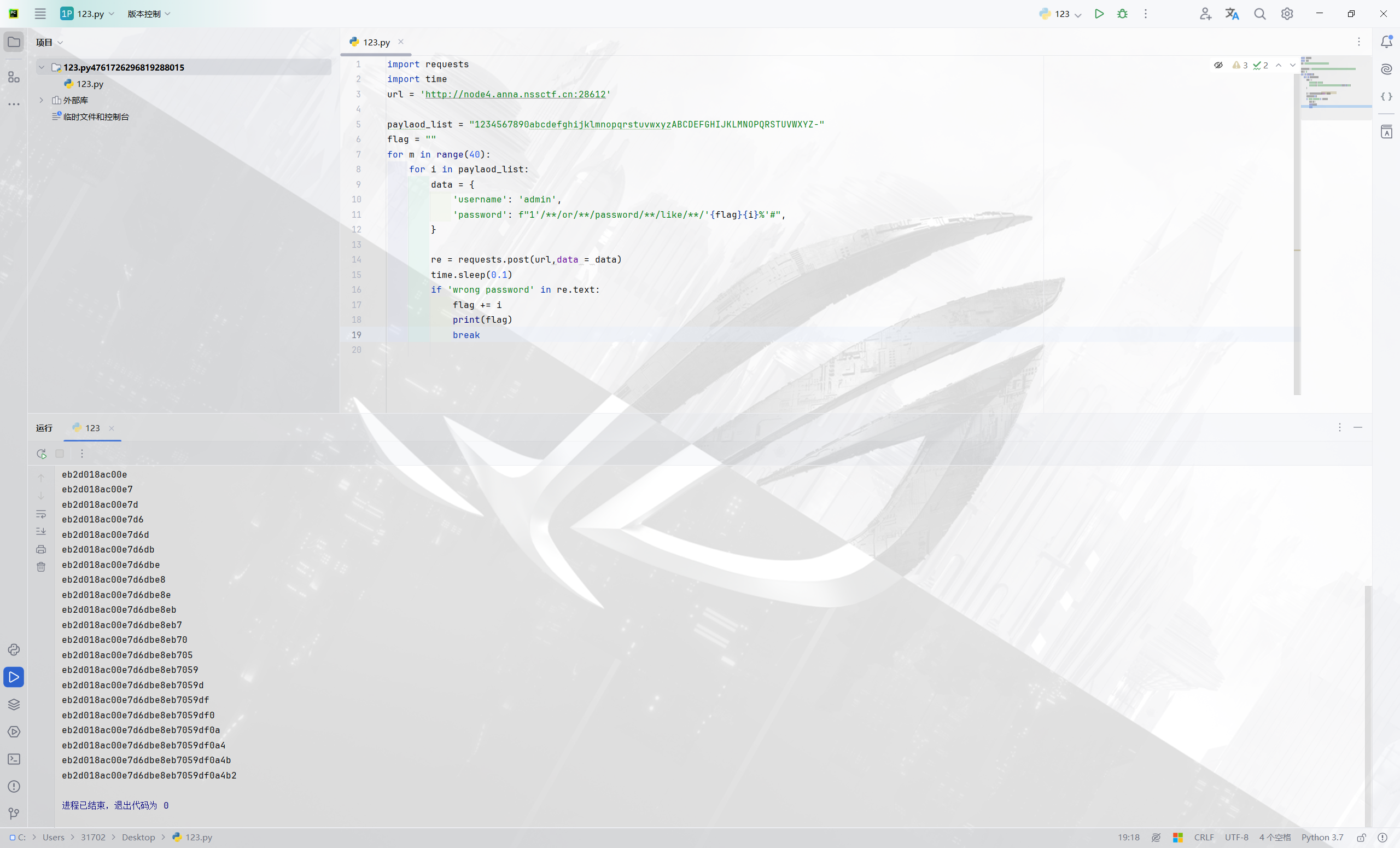Click the typo count indicator 2
This screenshot has width=1400, height=848.
click(x=1260, y=65)
